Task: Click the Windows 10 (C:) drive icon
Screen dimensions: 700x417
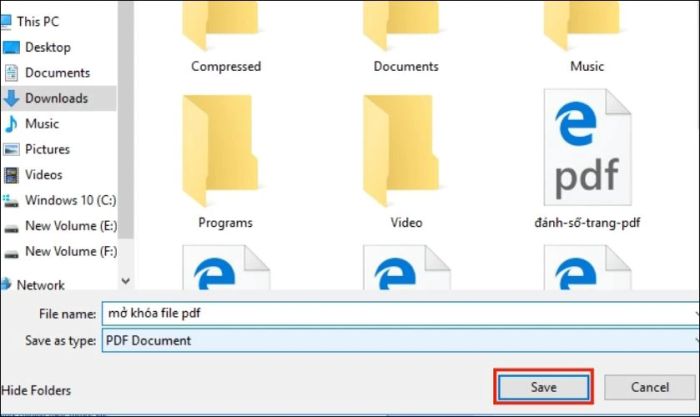Action: click(x=11, y=201)
